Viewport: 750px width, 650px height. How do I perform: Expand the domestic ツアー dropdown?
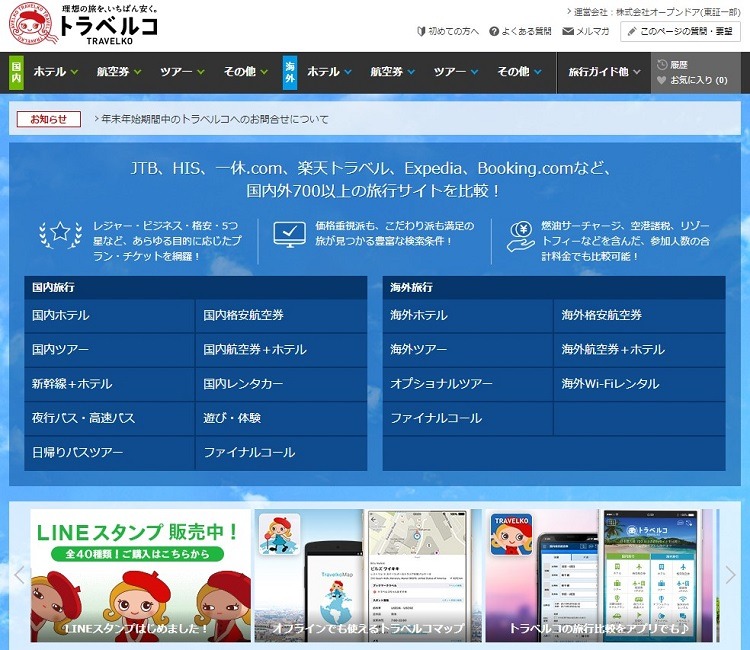[x=182, y=72]
